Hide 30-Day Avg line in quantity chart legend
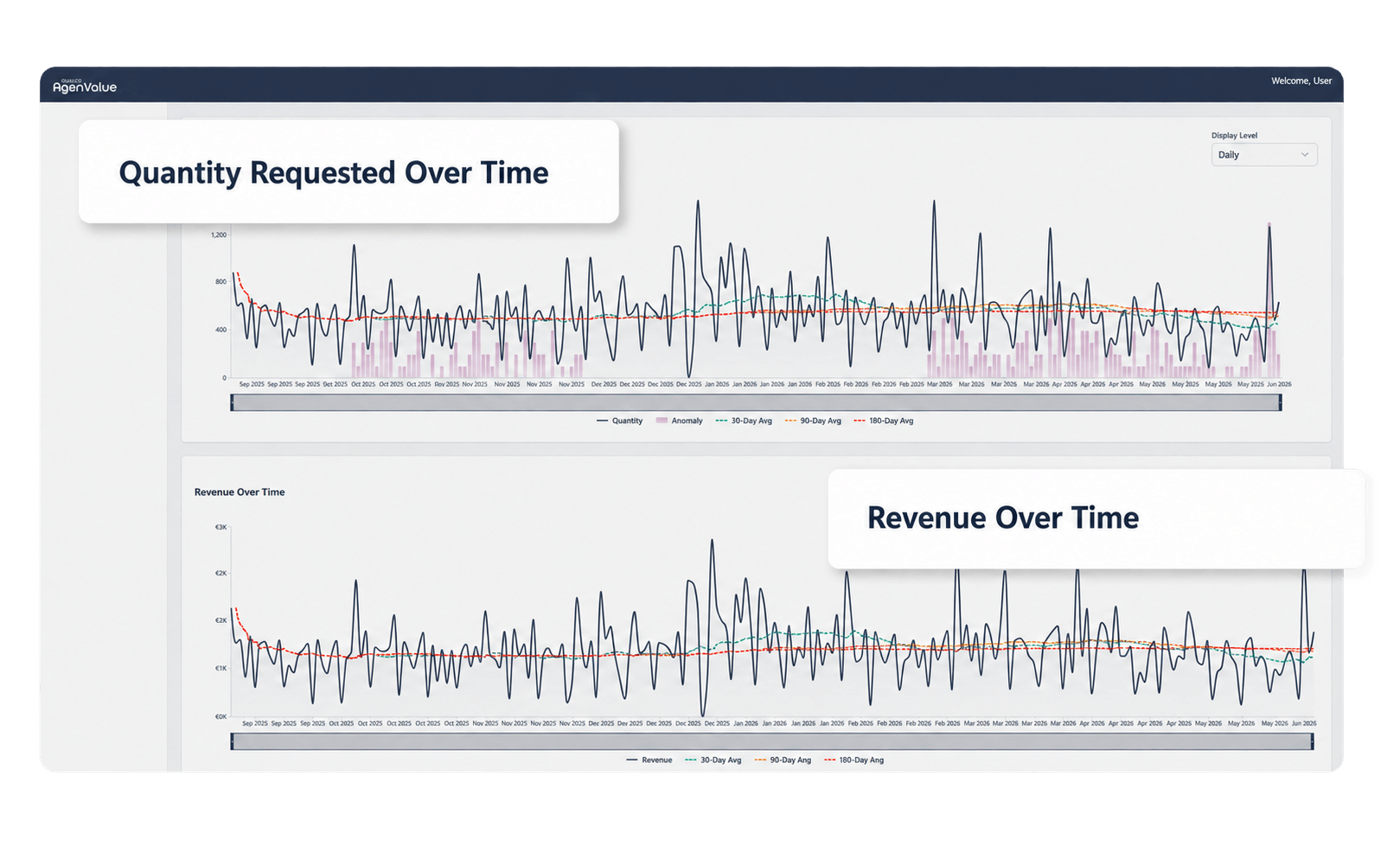This screenshot has height=841, width=1400. [744, 420]
